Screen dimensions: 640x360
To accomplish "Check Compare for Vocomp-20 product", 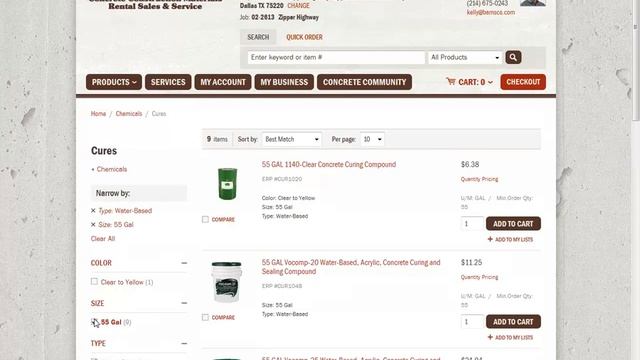I will tap(205, 318).
